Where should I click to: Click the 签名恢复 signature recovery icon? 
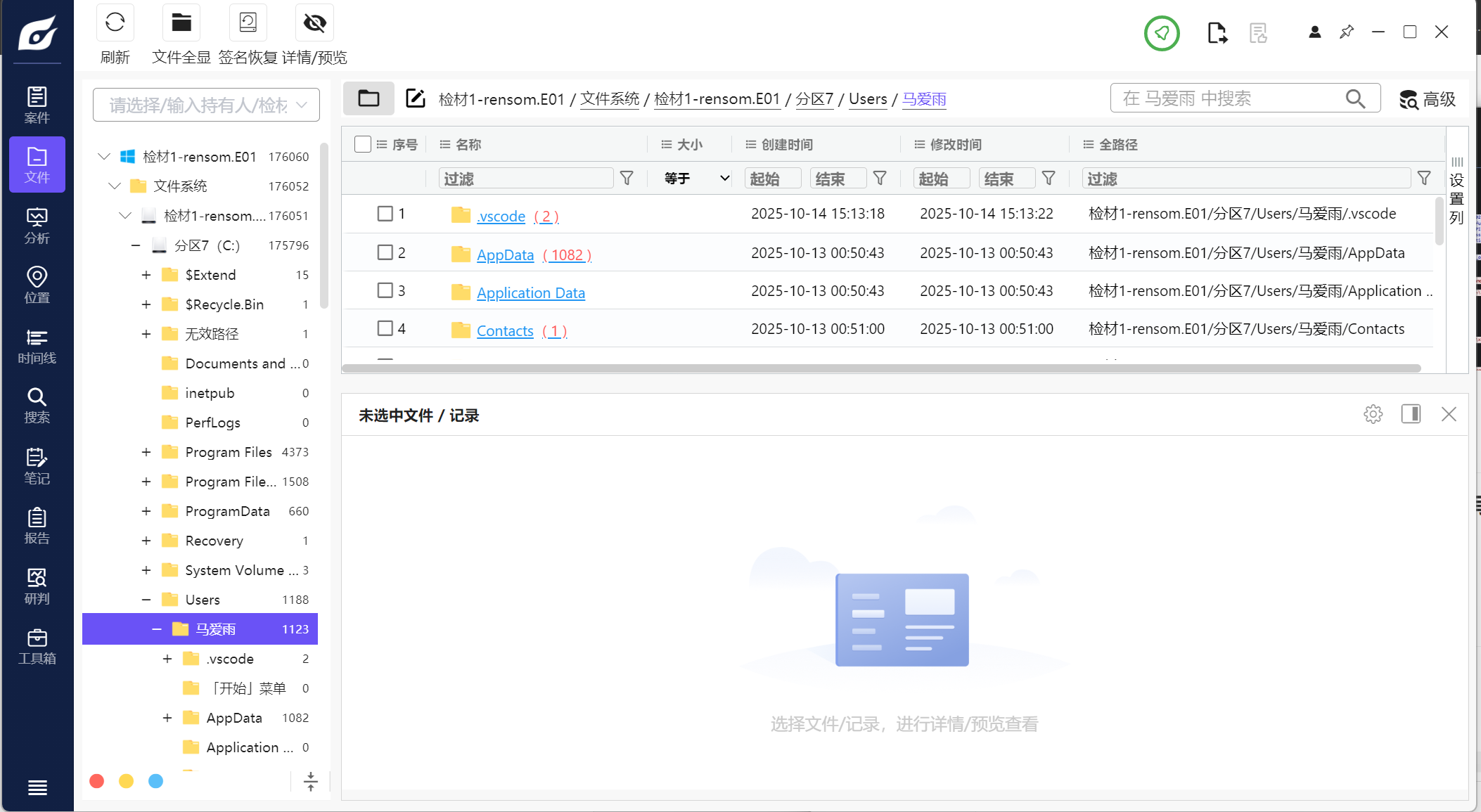pos(248,23)
